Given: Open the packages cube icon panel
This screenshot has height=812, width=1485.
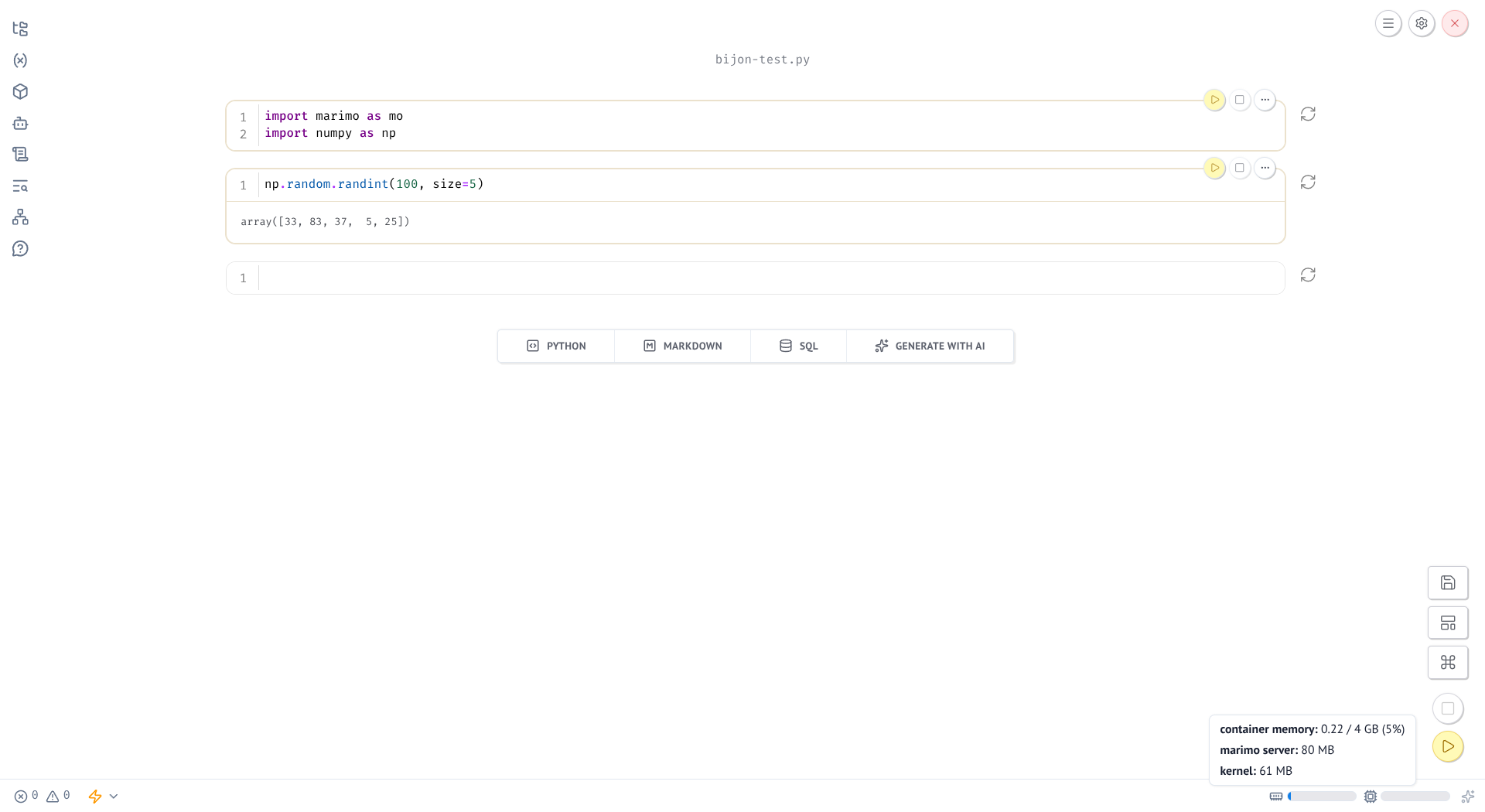Looking at the screenshot, I should (20, 91).
